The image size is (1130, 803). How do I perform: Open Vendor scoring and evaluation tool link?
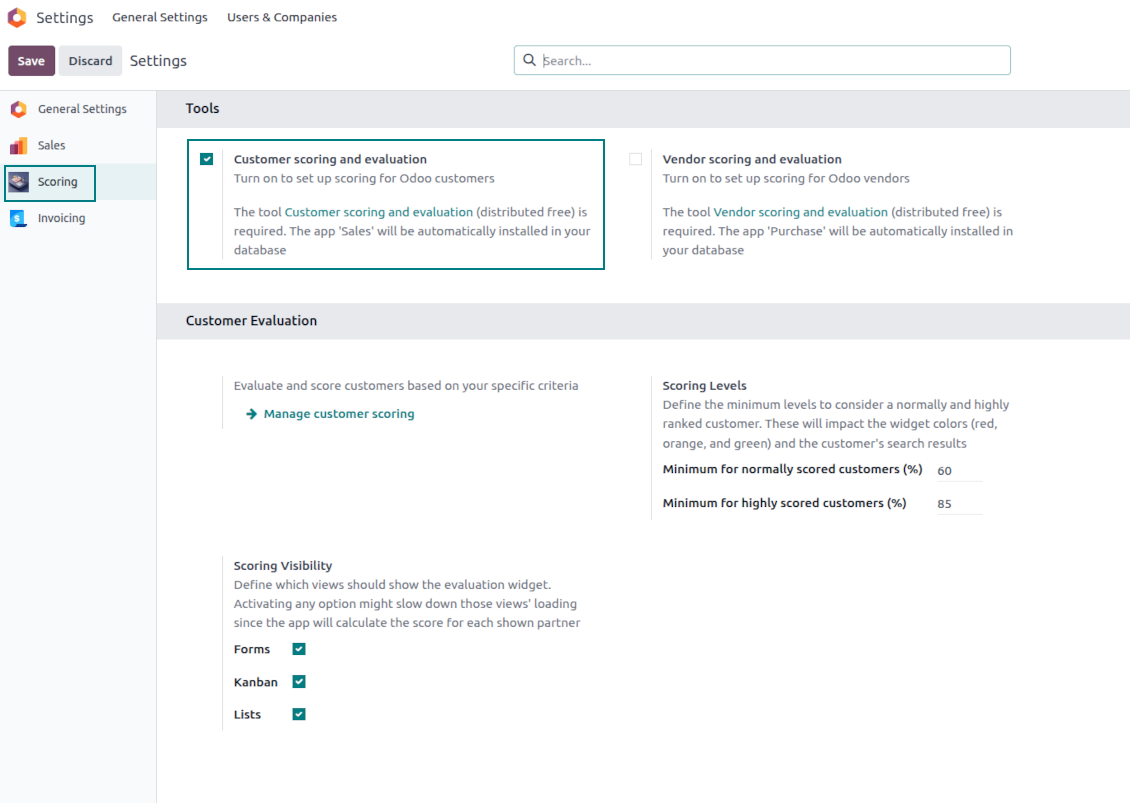pyautogui.click(x=801, y=212)
